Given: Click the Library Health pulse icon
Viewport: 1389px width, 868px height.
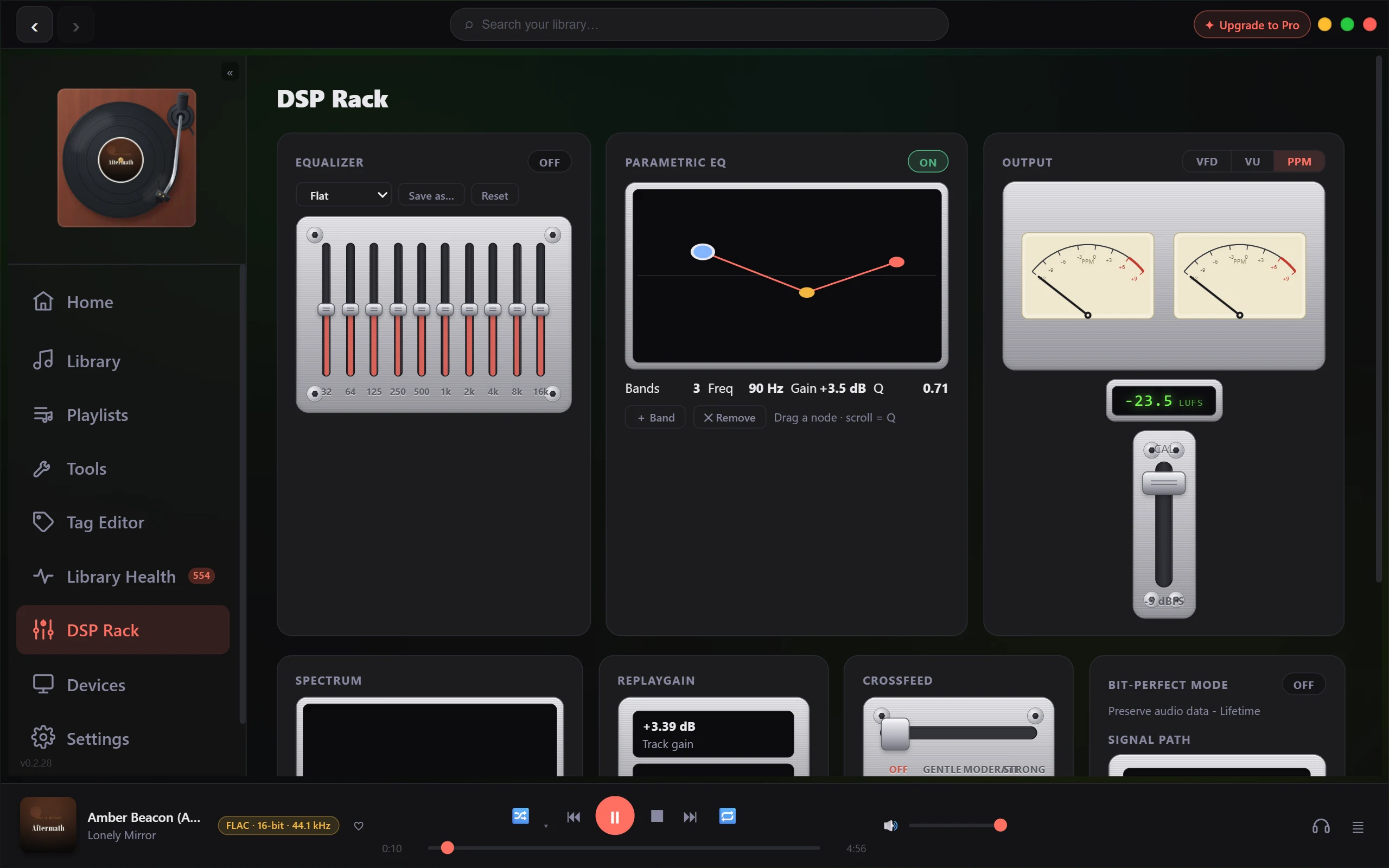Looking at the screenshot, I should (43, 576).
